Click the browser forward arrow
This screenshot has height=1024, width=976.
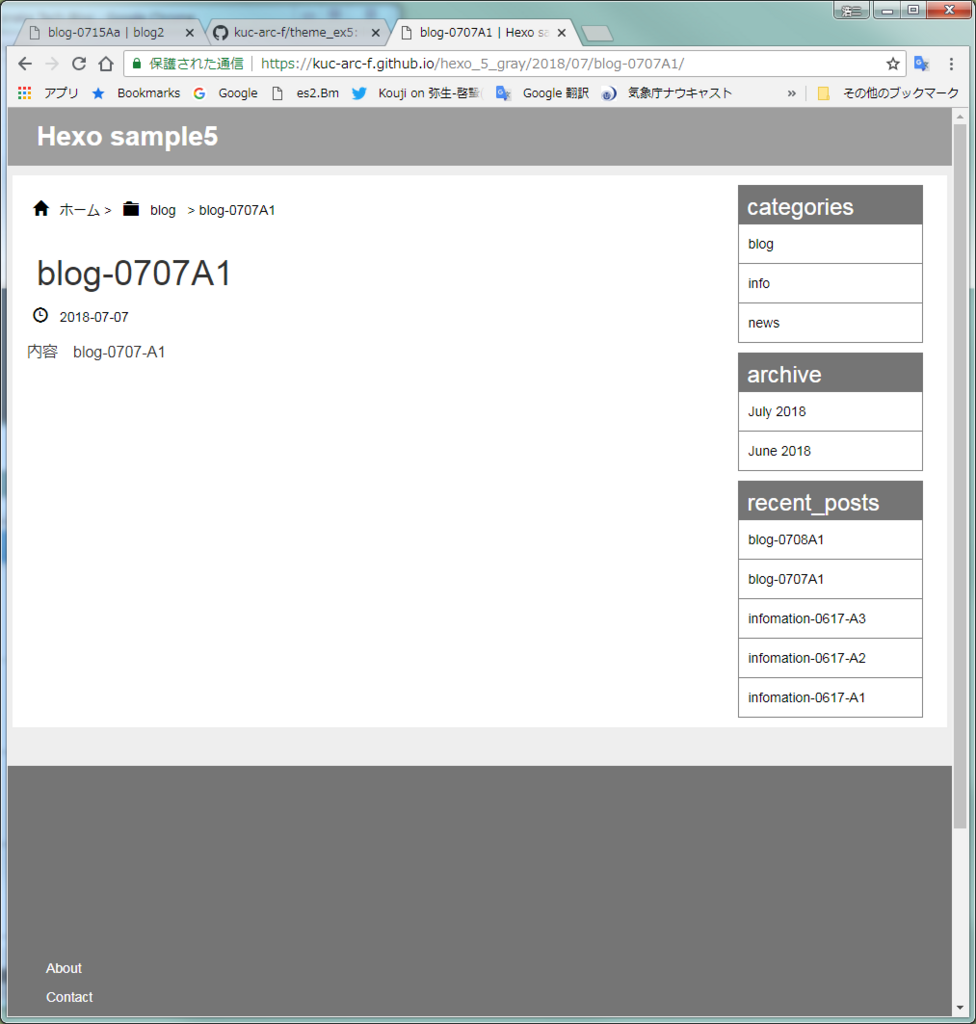pyautogui.click(x=52, y=63)
